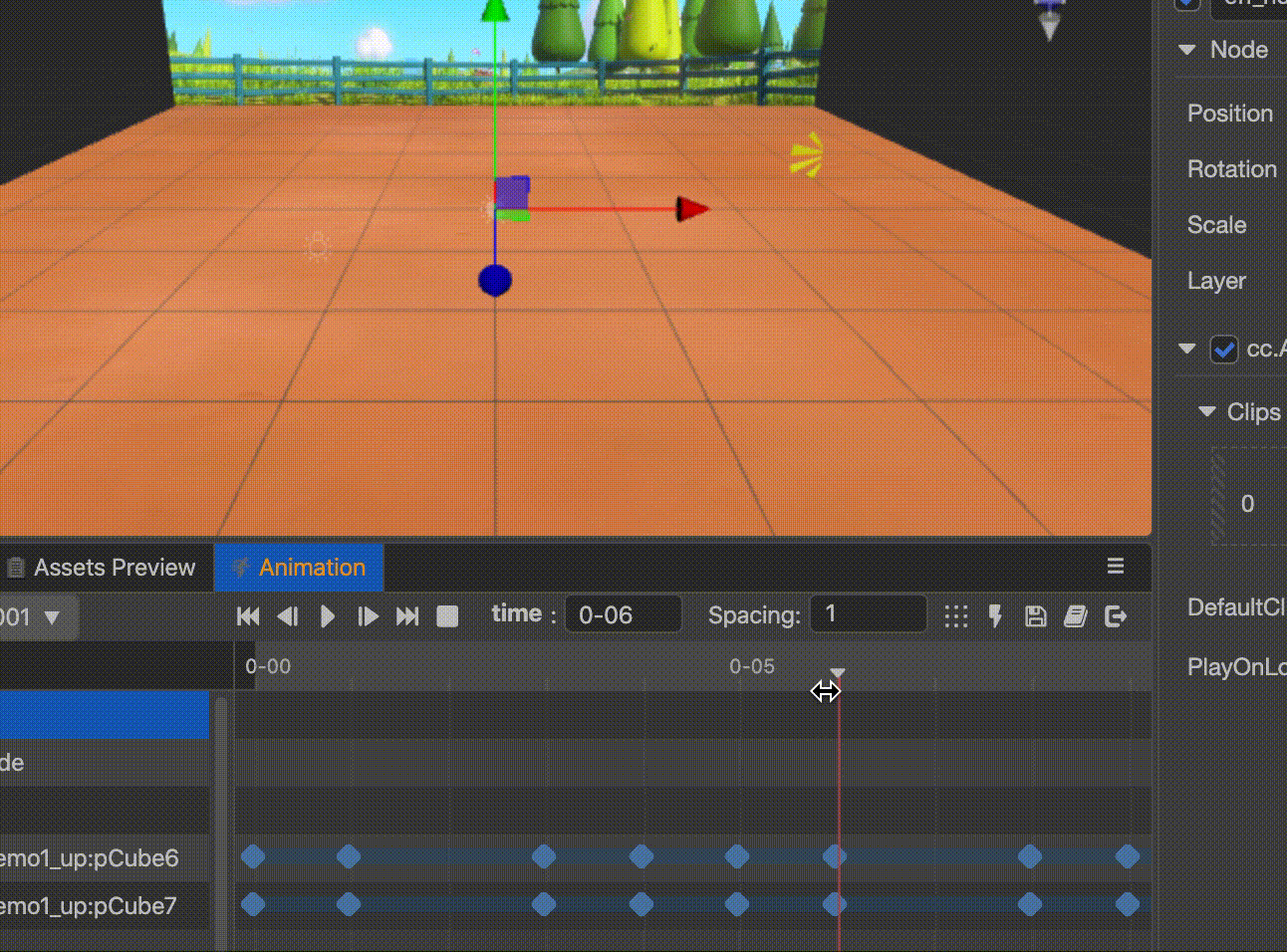
Task: Toggle the cc.Animation component checkbox
Action: click(x=1224, y=350)
